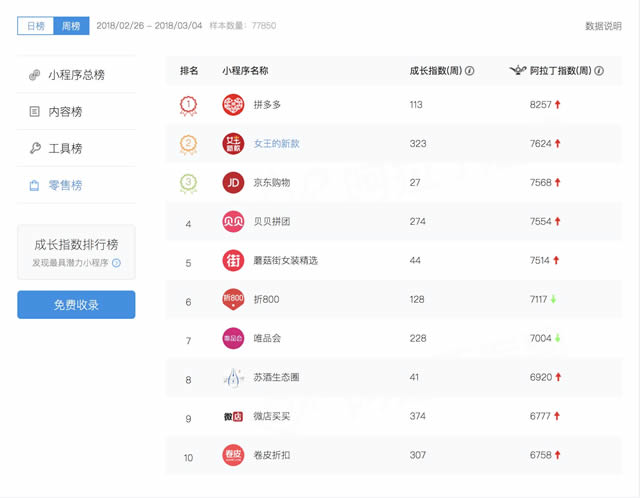
Task: Click the 贝贝拼团 app icon
Action: pos(233,221)
